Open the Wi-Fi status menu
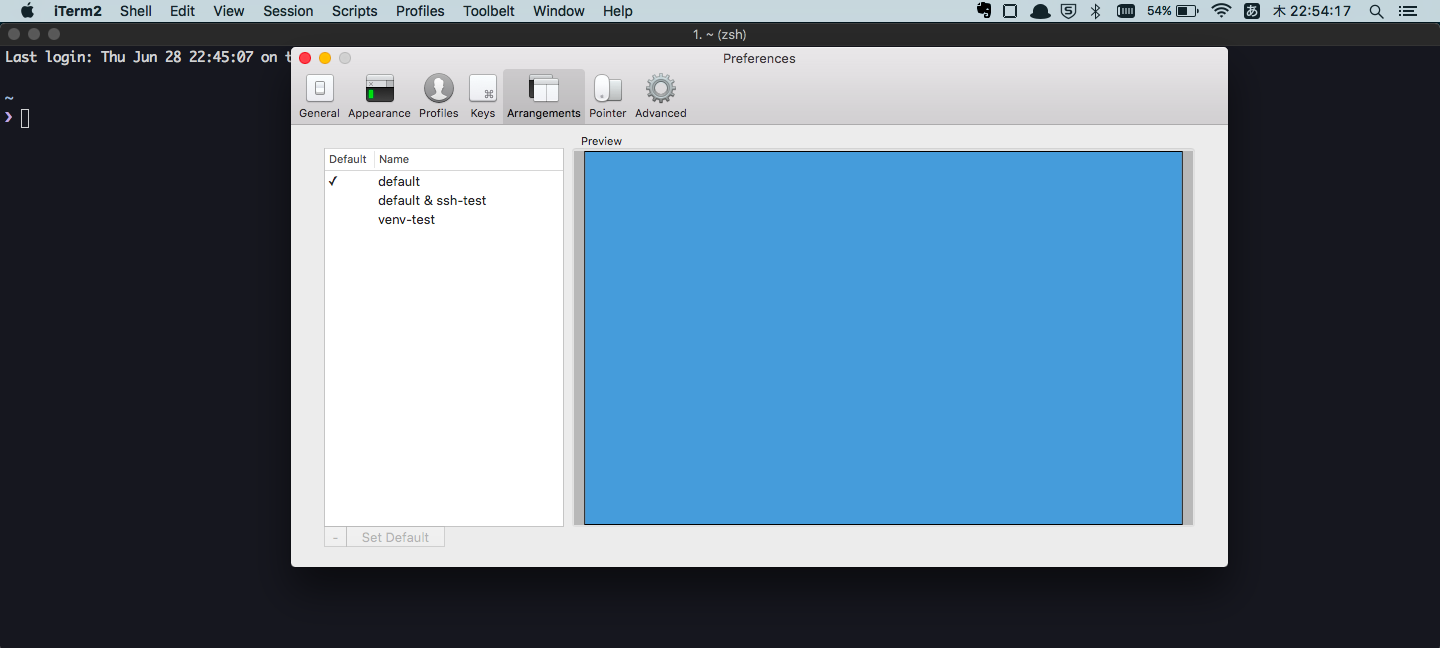Screen dimensions: 1440x648 [x=1221, y=11]
